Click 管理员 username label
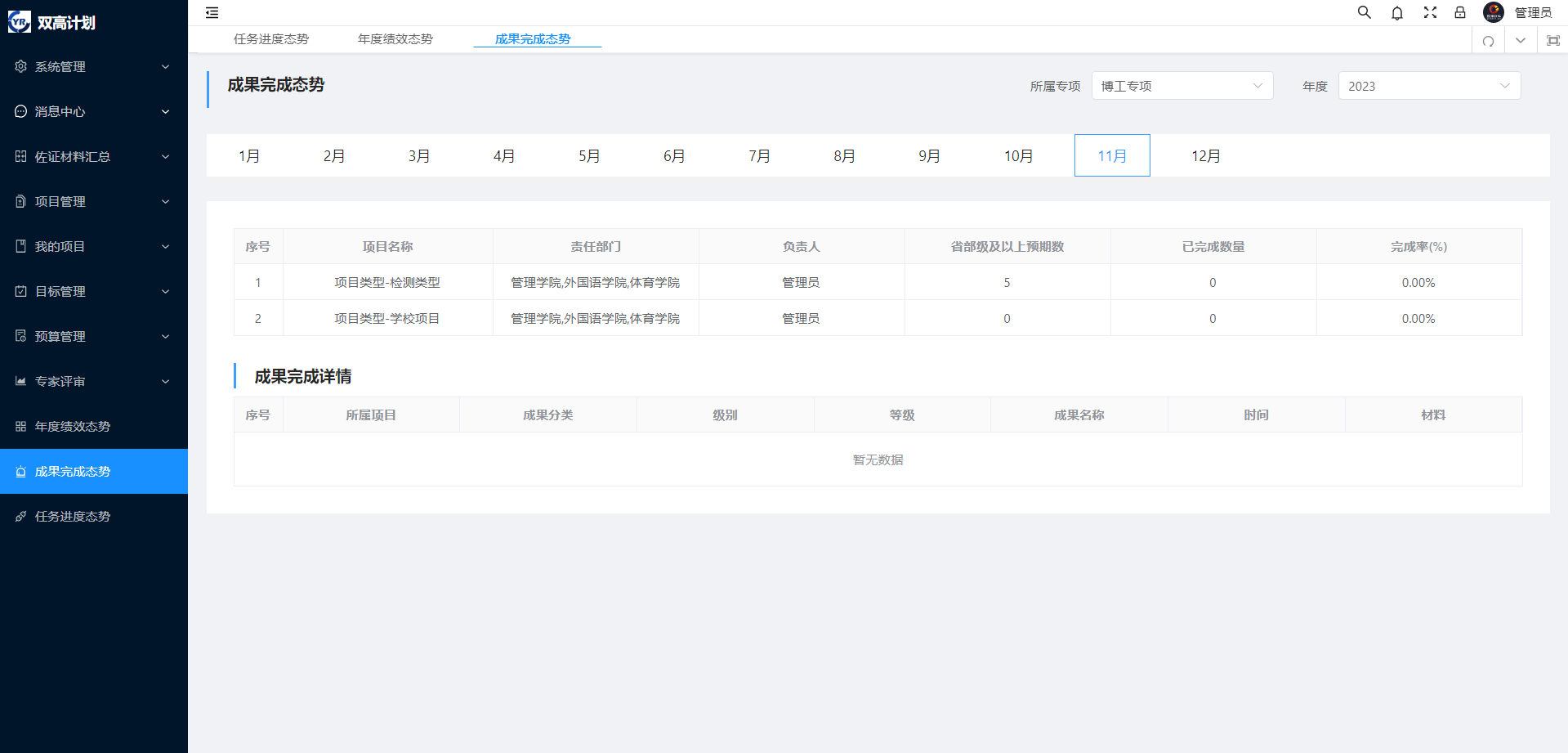Screen dimensions: 1568x753 point(1533,12)
